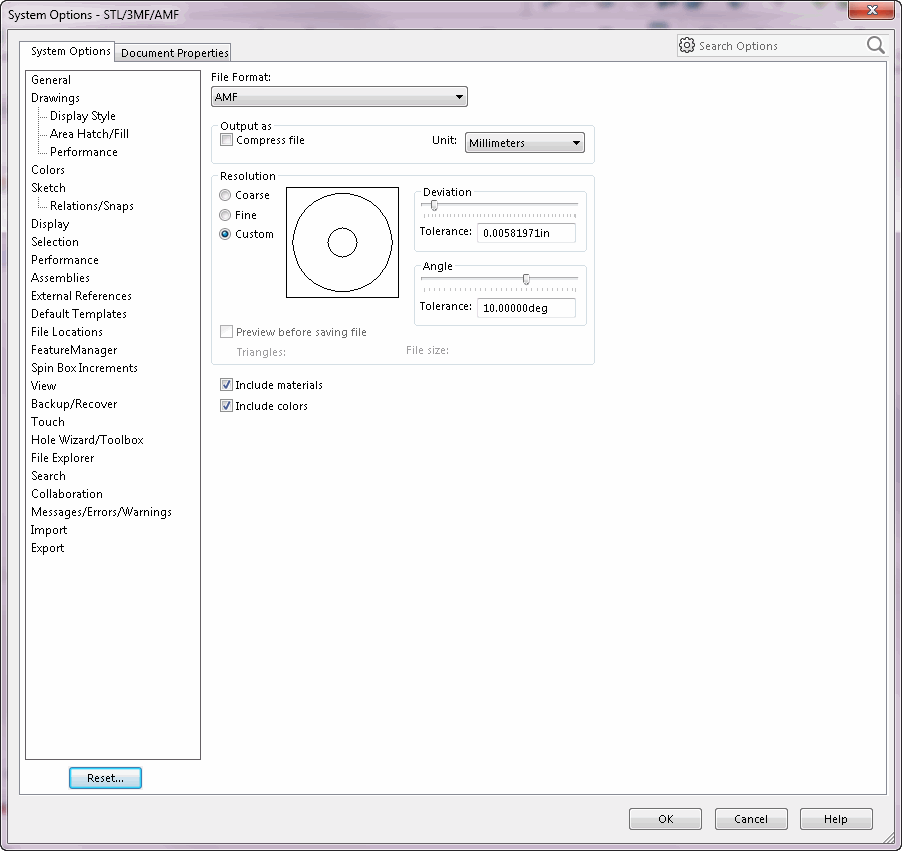Switch to System Options tab
This screenshot has height=851, width=902.
[70, 51]
